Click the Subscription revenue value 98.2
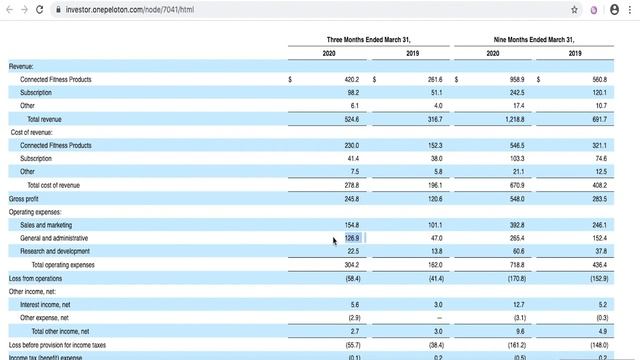This screenshot has width=640, height=360. coord(353,93)
